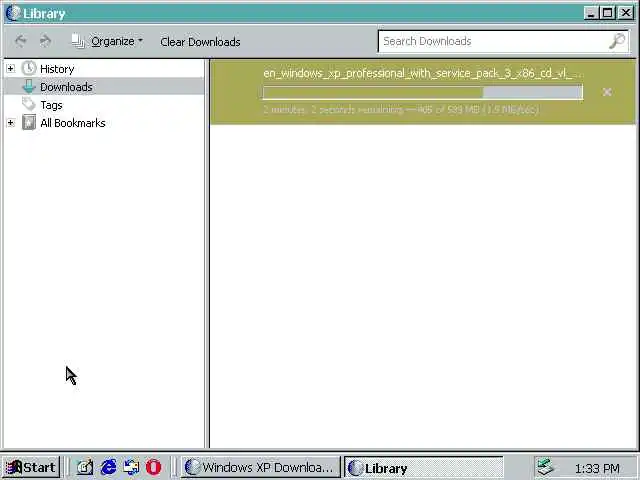Image resolution: width=640 pixels, height=480 pixels.
Task: Launch Opera from quick launch
Action: 154,467
